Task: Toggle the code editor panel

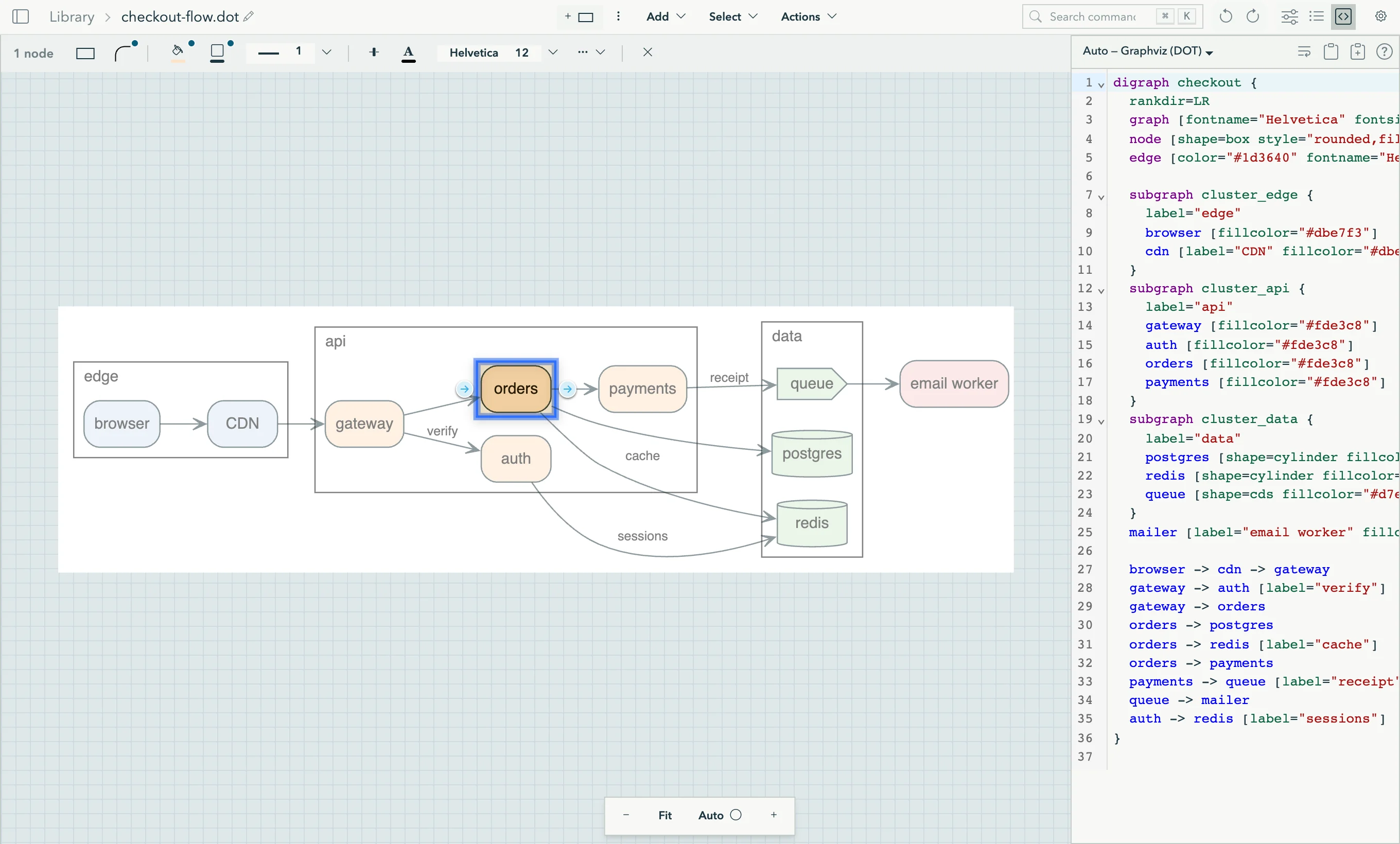Action: coord(1343,16)
